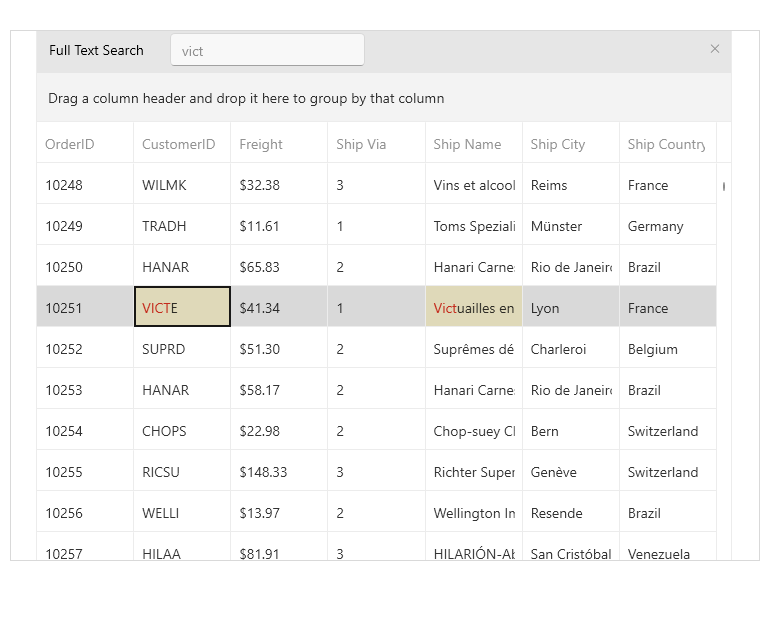The height and width of the screenshot is (621, 770).
Task: Select ship city cell Charleroi
Action: tap(571, 348)
